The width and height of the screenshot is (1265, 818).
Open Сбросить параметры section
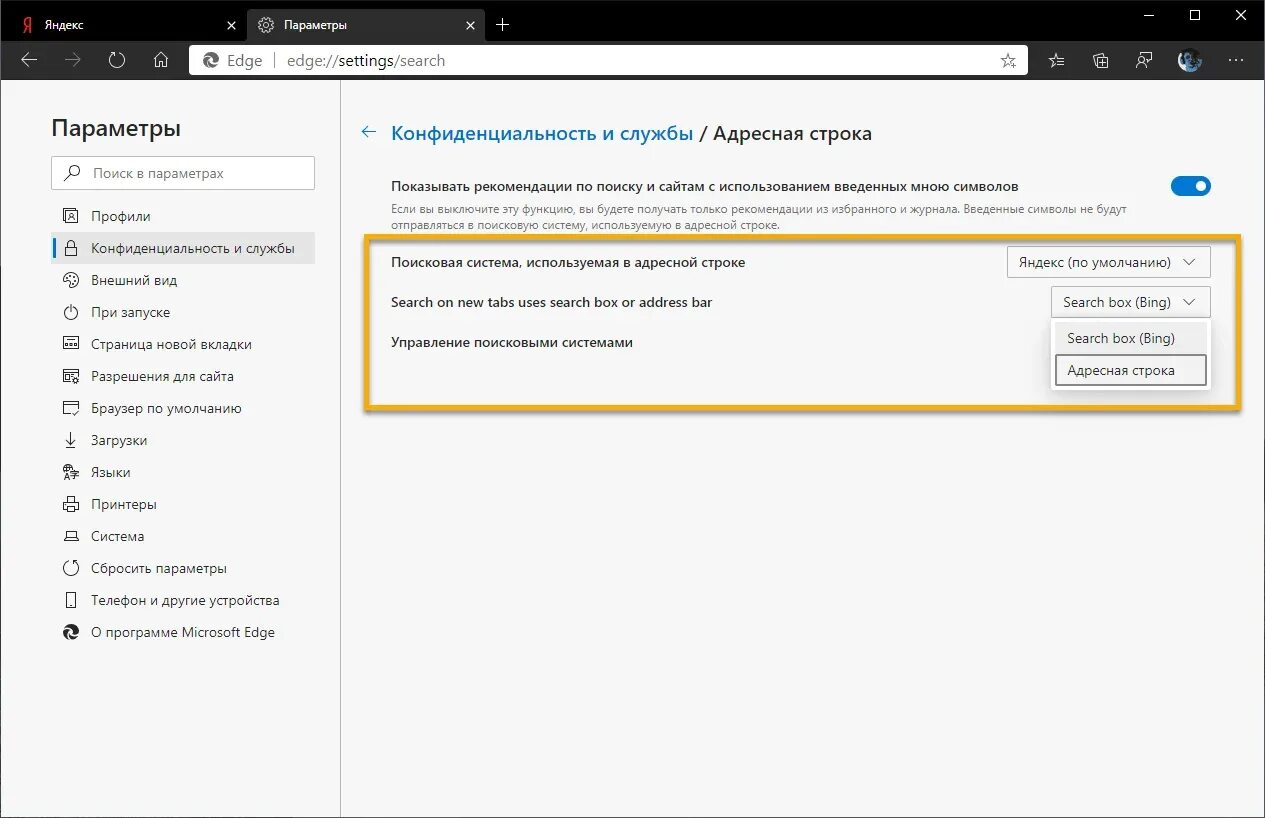click(183, 568)
